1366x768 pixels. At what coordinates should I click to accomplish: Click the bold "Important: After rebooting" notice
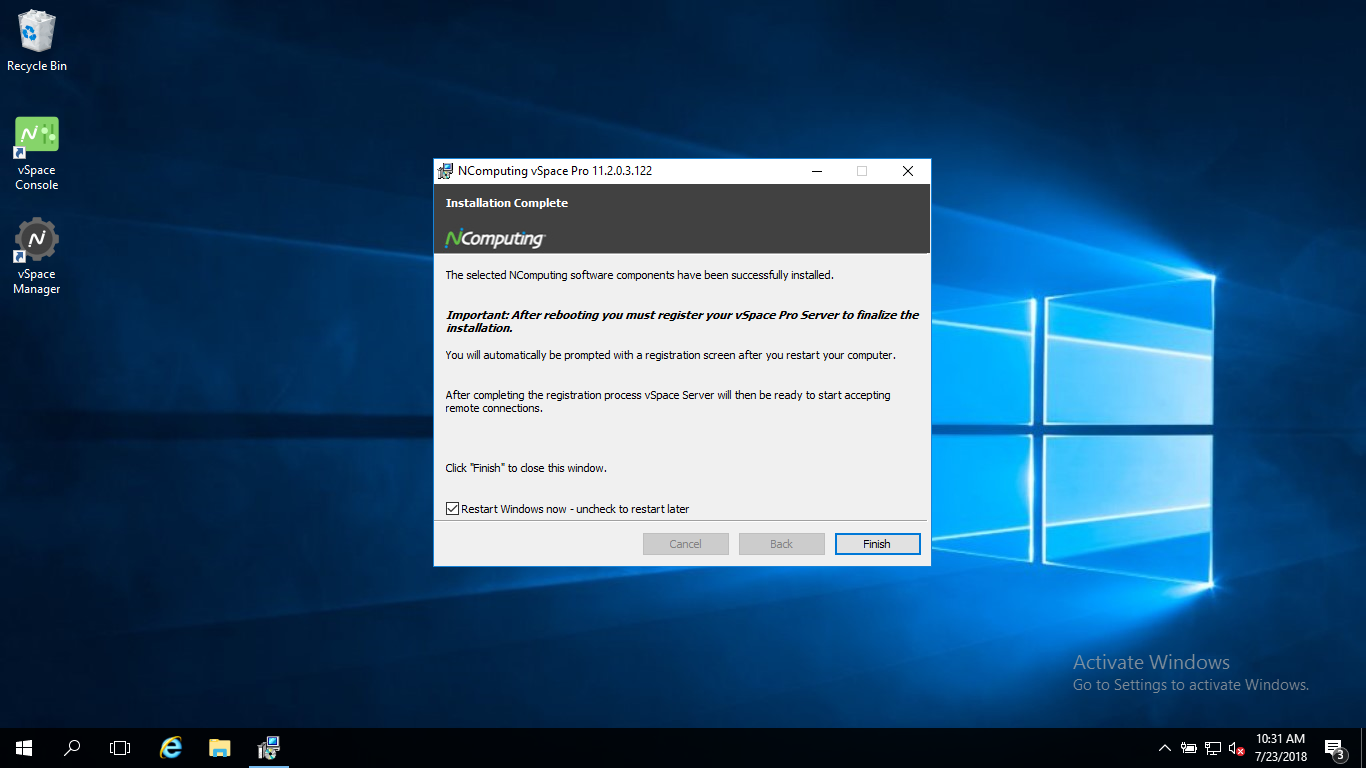[682, 321]
